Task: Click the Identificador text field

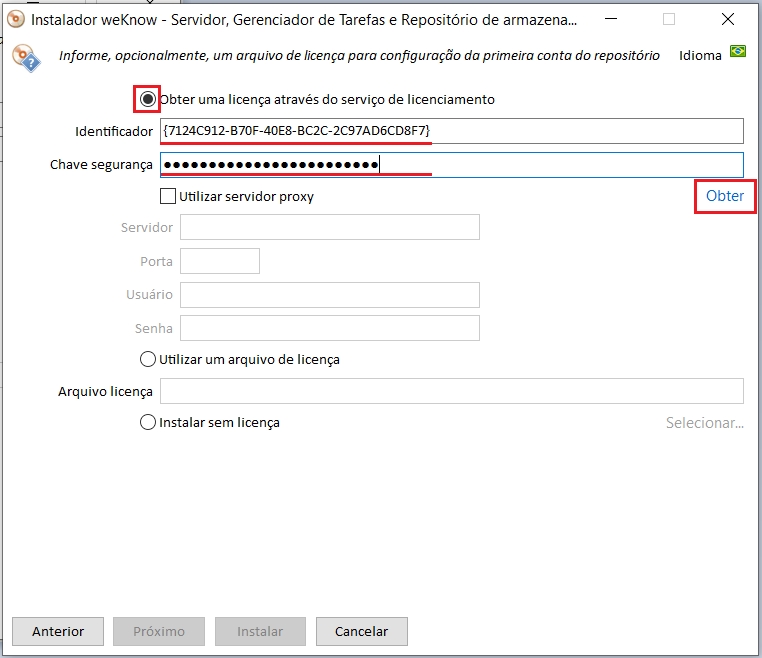Action: pyautogui.click(x=451, y=131)
